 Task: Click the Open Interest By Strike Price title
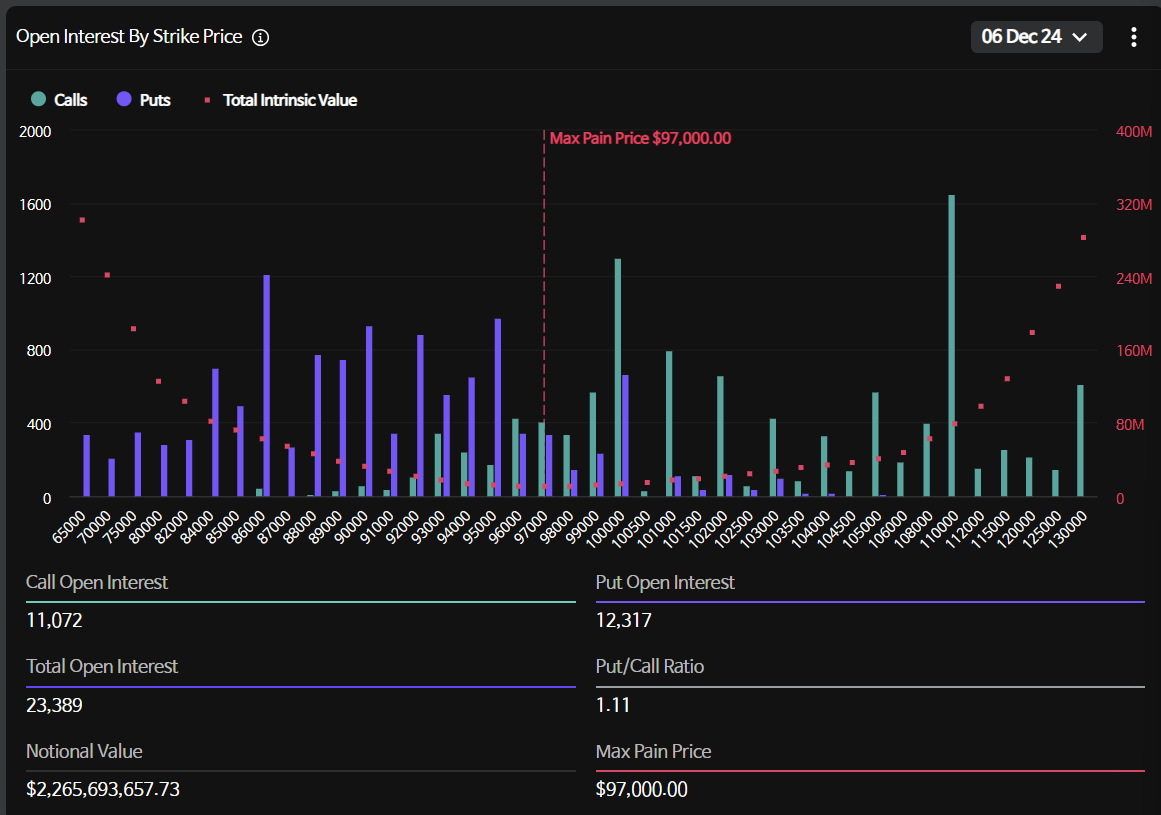pyautogui.click(x=129, y=37)
